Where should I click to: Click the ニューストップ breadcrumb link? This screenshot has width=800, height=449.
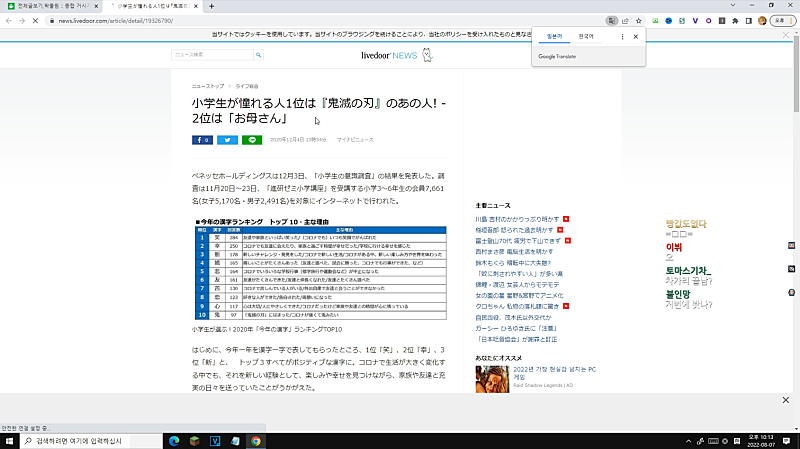(207, 87)
